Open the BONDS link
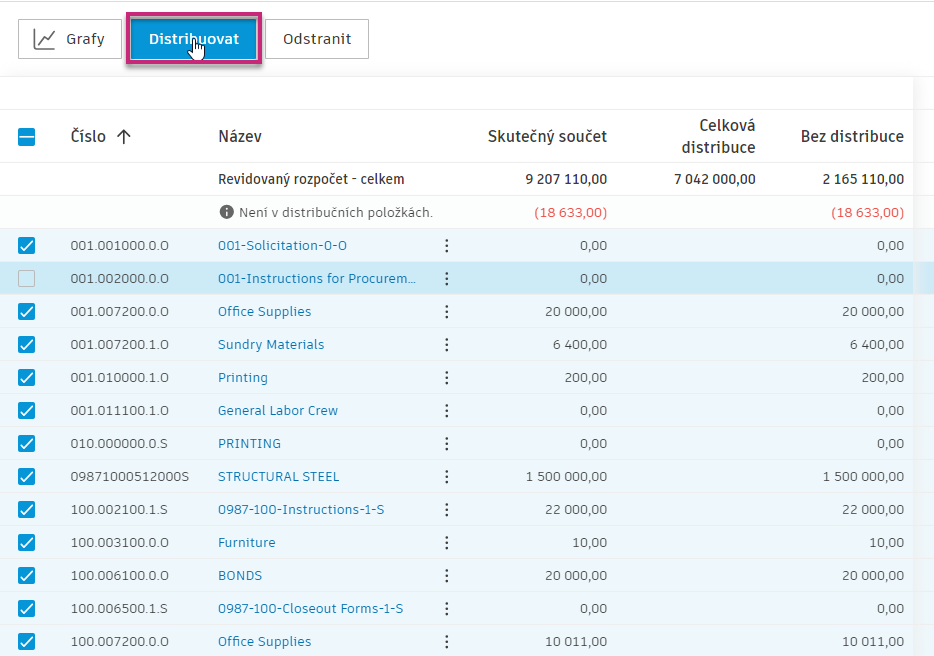Viewport: 934px width, 656px height. tap(240, 576)
